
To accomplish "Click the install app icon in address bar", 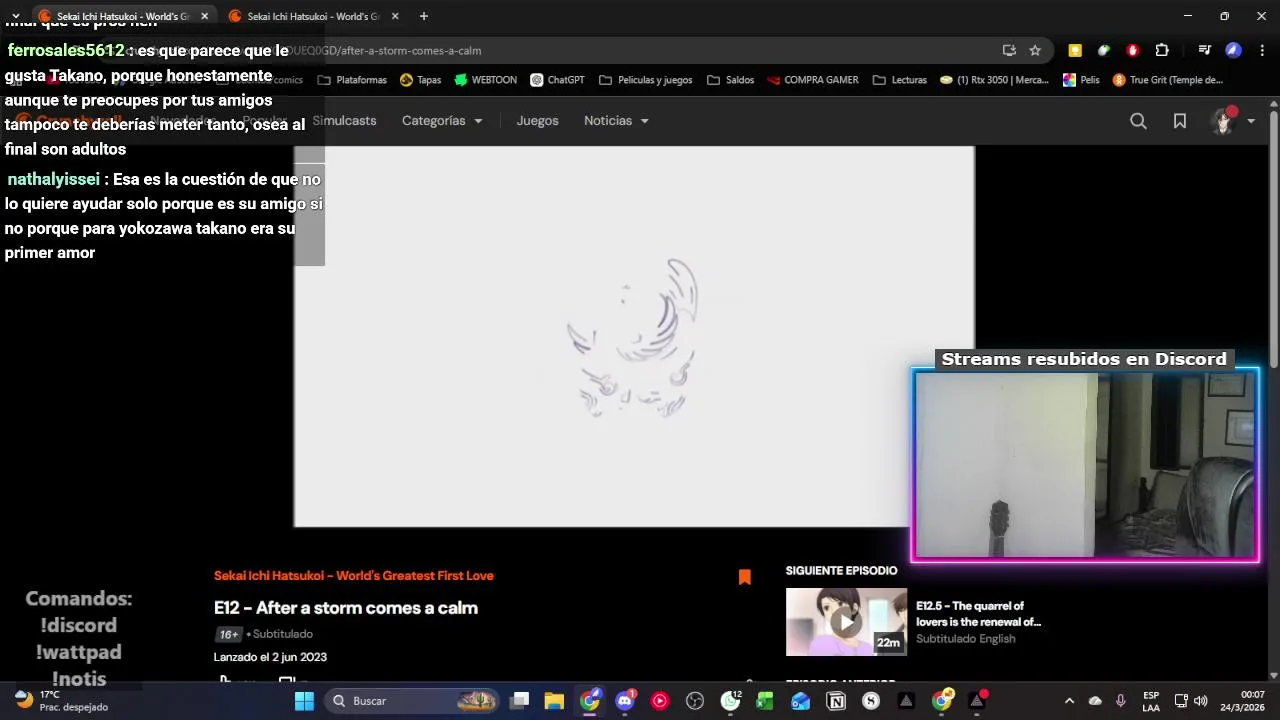I will [1009, 50].
